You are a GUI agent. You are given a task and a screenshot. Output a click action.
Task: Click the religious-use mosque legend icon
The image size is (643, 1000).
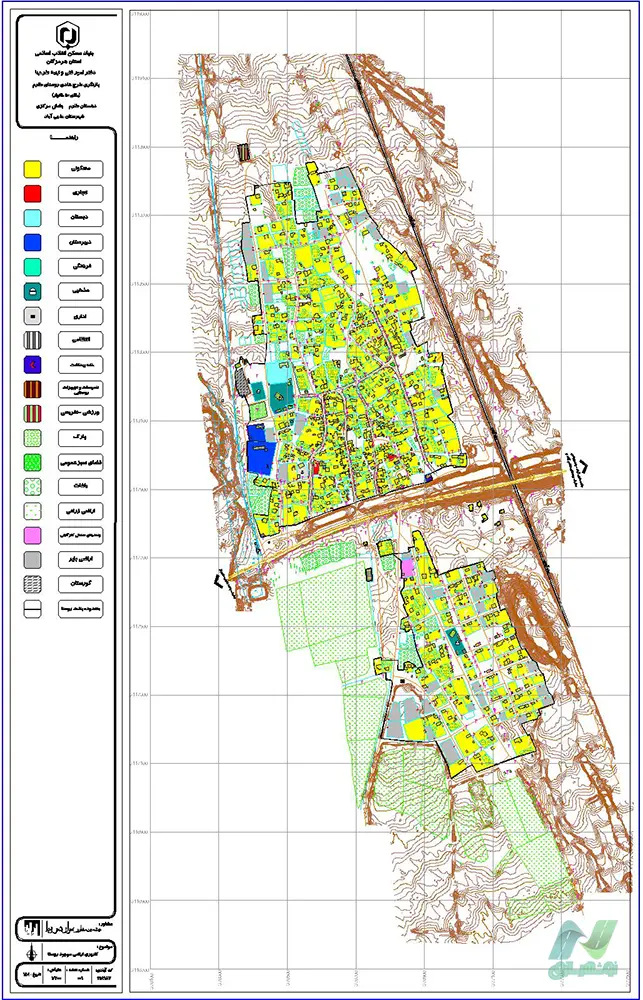tap(33, 291)
